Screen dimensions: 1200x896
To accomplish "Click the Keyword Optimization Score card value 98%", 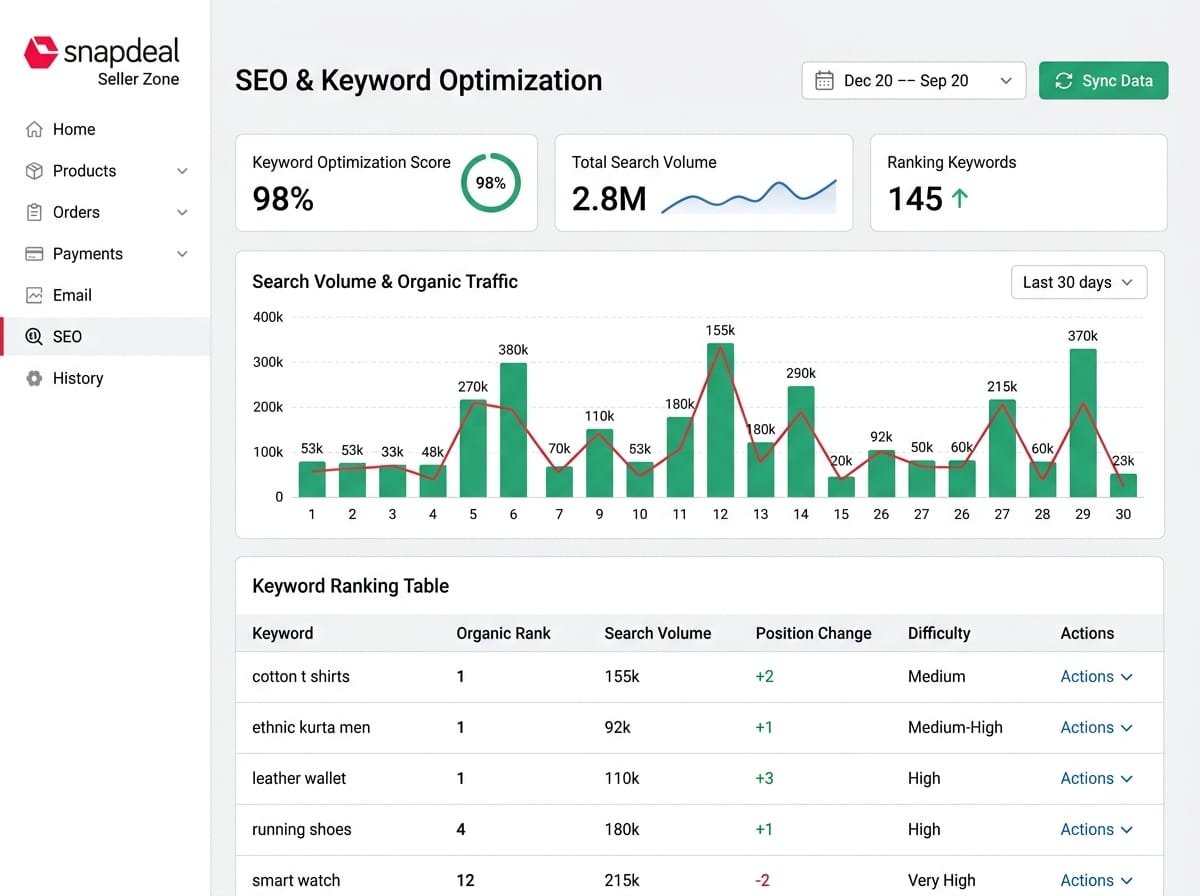I will pyautogui.click(x=283, y=199).
